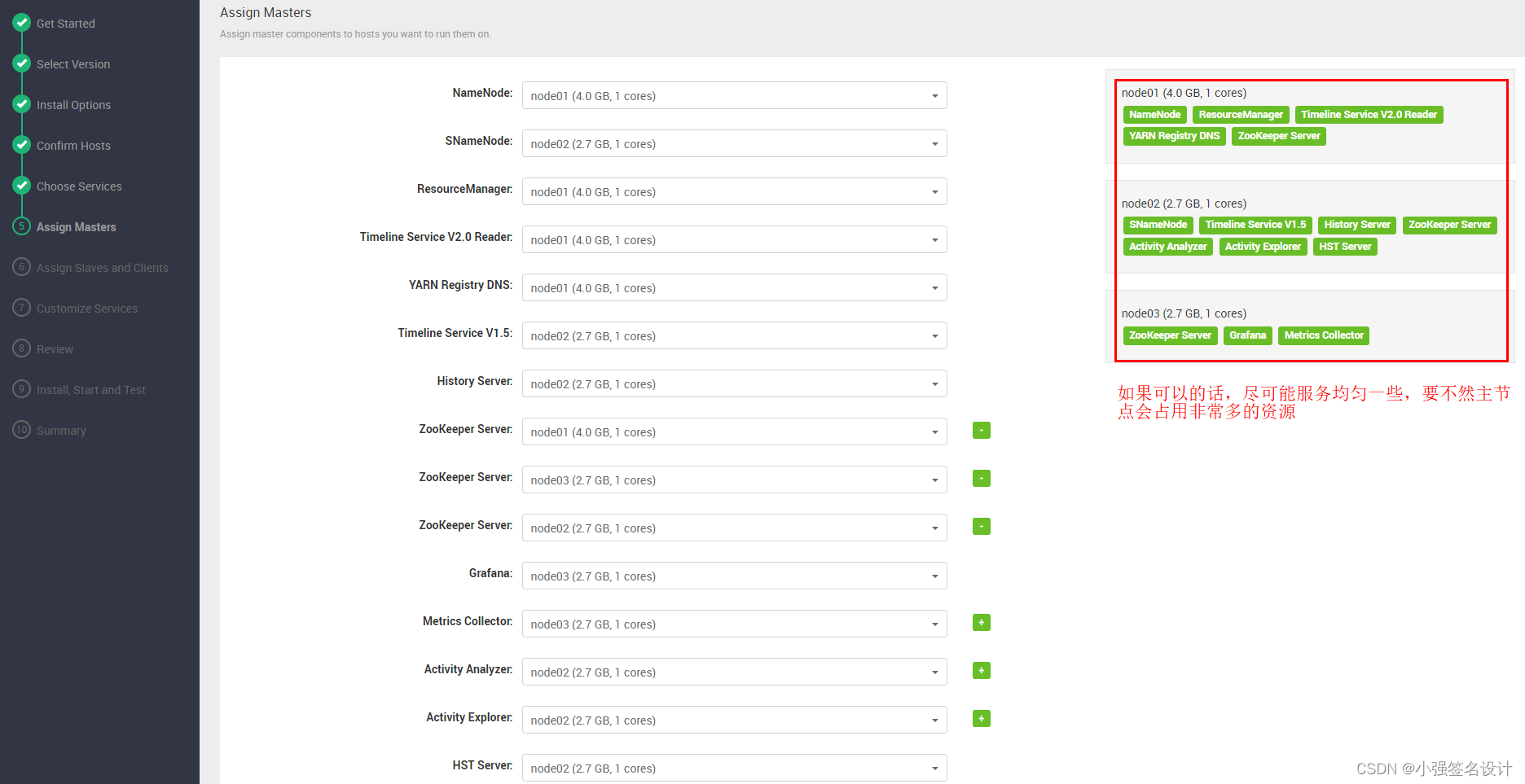The image size is (1525, 784).
Task: Click the ZooKeeper Server tag under node01
Action: click(x=1279, y=136)
